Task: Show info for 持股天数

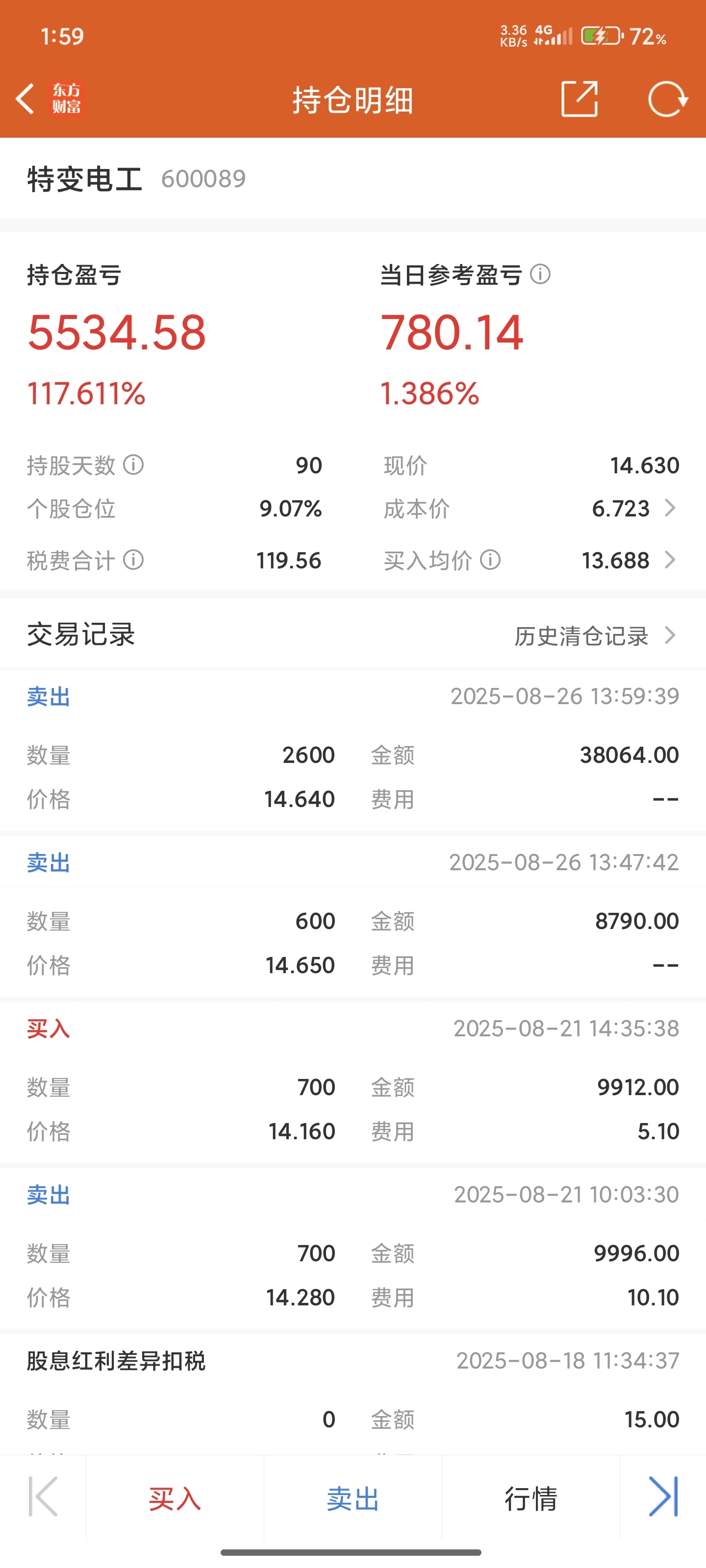Action: tap(133, 465)
